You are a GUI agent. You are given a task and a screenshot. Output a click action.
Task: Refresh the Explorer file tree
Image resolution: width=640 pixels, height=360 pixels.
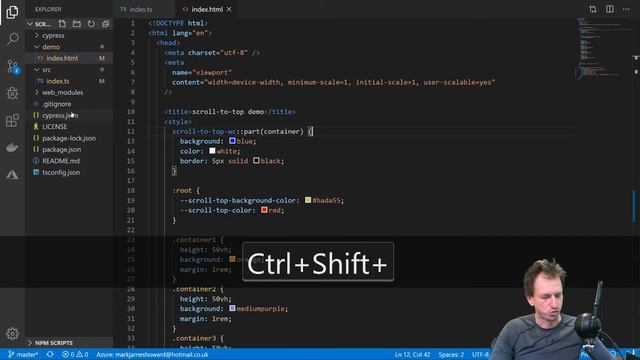tap(91, 24)
